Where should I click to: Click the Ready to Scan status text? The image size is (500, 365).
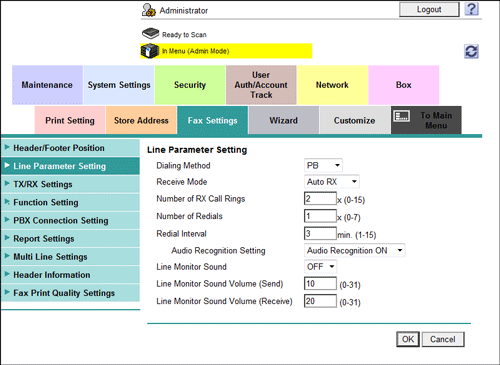coord(184,35)
